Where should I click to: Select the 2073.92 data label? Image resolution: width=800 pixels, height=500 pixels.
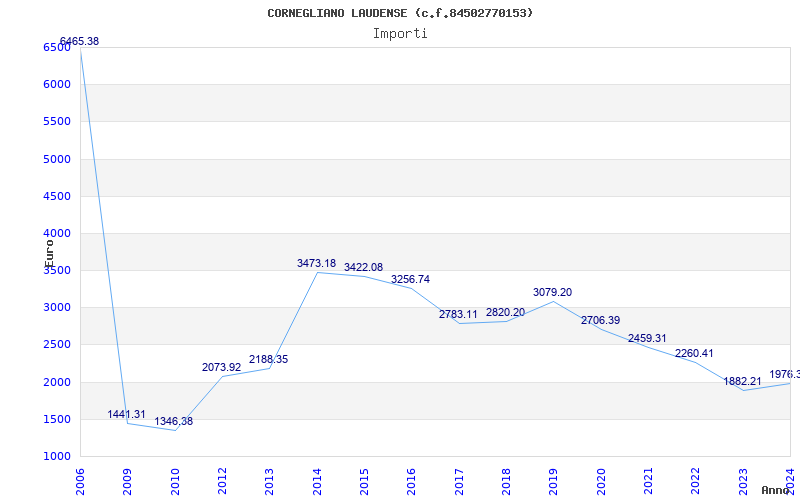click(x=221, y=367)
